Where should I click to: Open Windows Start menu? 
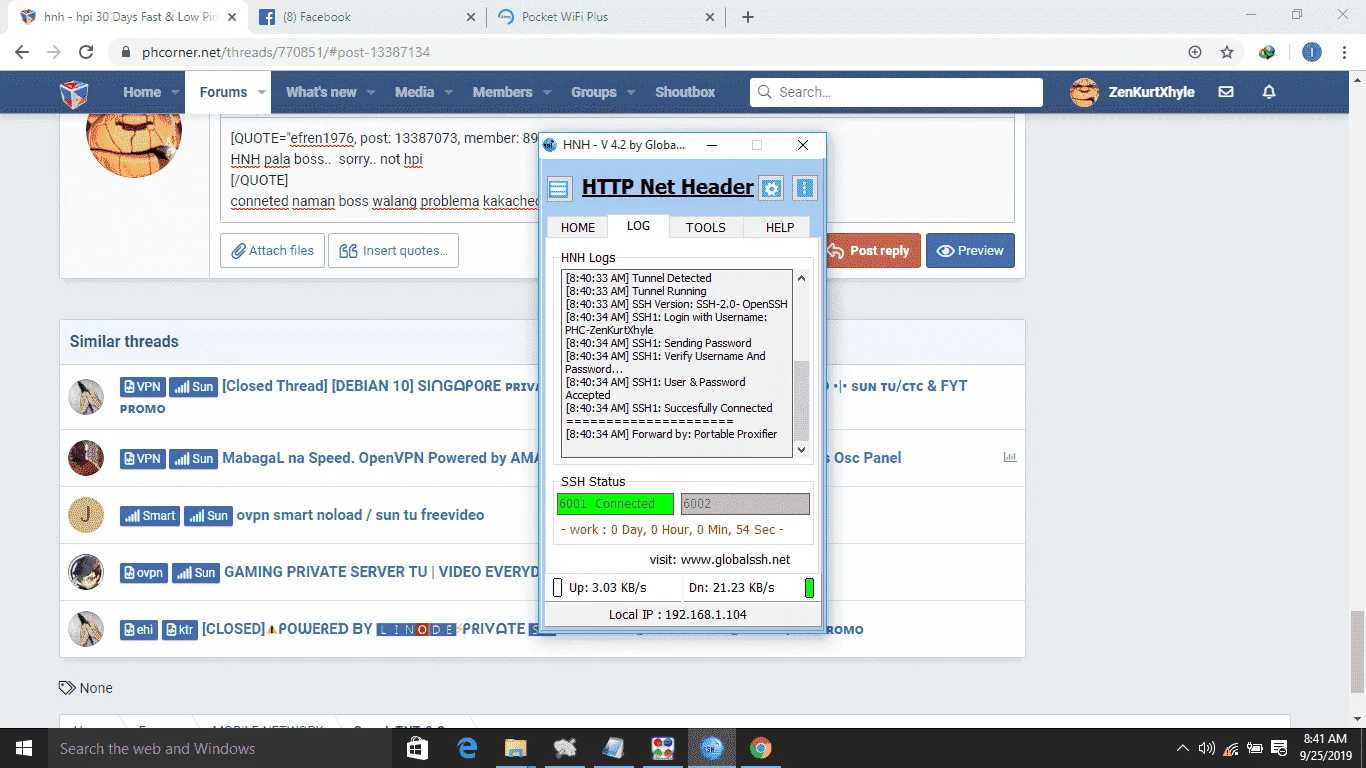pyautogui.click(x=24, y=748)
